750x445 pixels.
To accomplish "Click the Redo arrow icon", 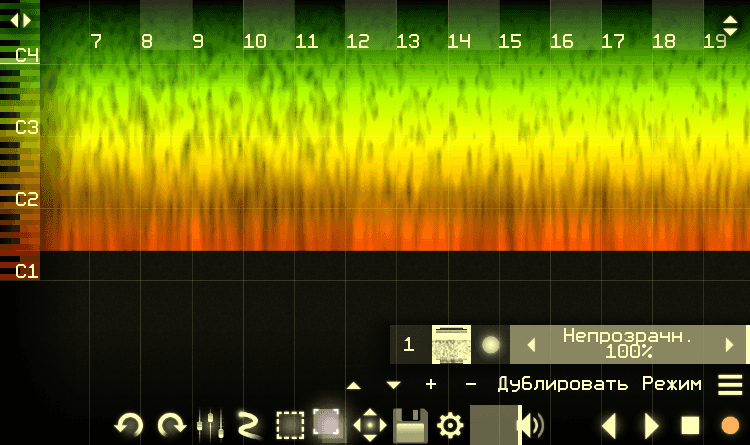I will [x=172, y=425].
